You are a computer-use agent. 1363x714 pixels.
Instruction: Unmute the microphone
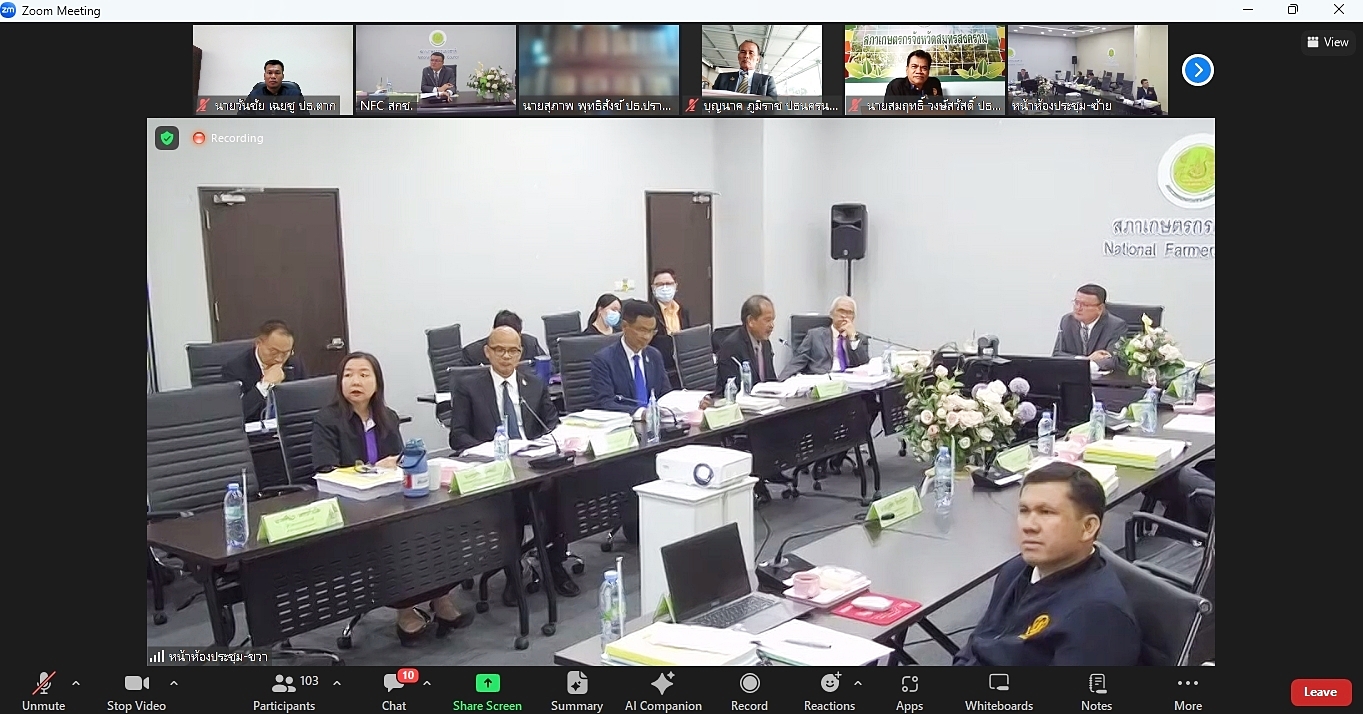pyautogui.click(x=43, y=691)
